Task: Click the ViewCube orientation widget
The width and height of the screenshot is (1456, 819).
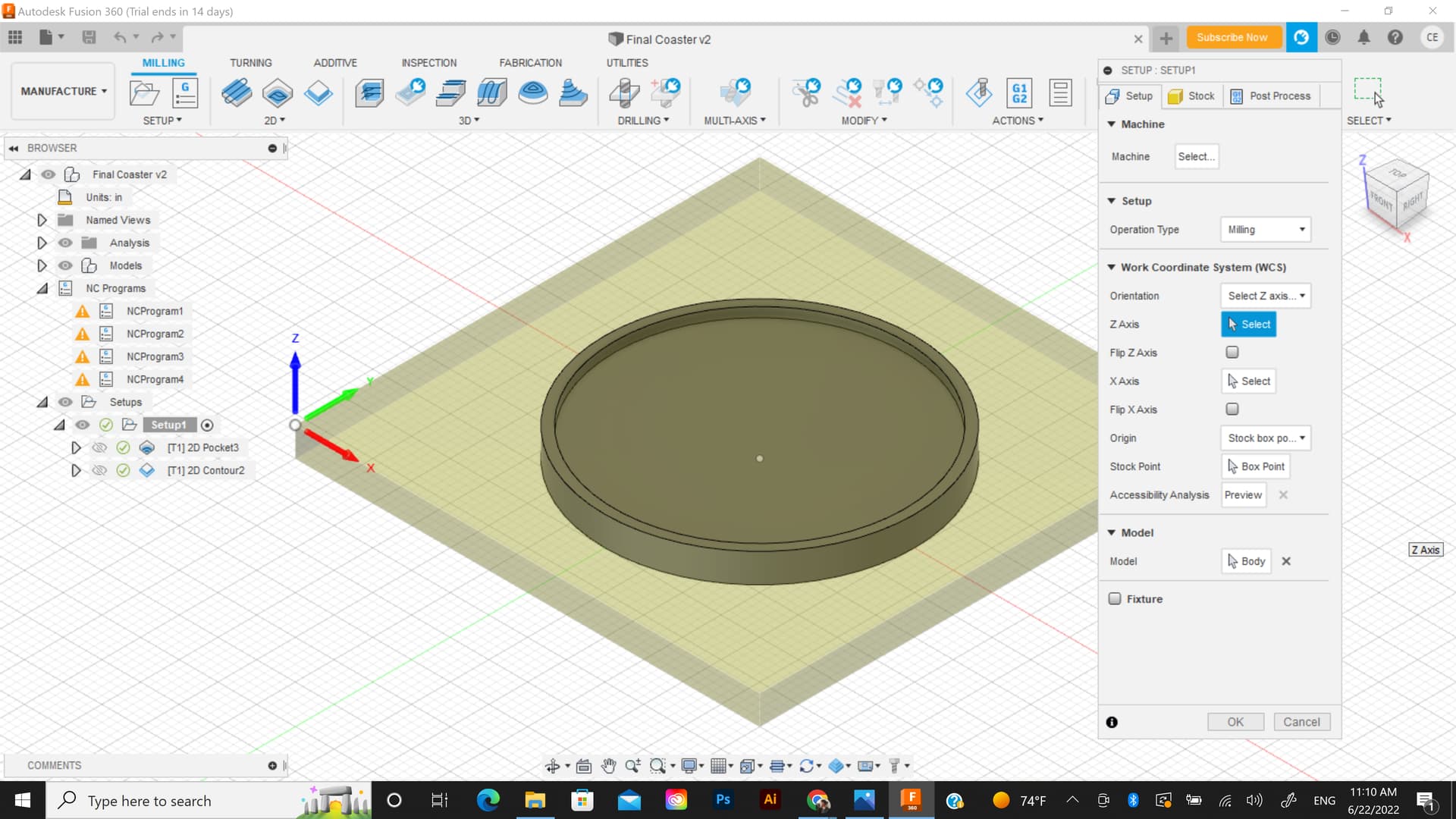Action: point(1395,196)
